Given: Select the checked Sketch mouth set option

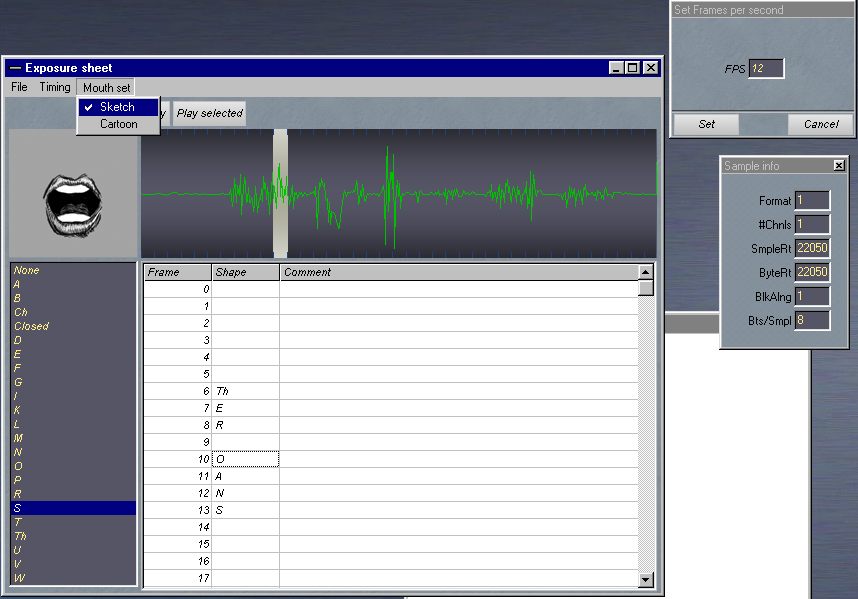Looking at the screenshot, I should [x=117, y=107].
